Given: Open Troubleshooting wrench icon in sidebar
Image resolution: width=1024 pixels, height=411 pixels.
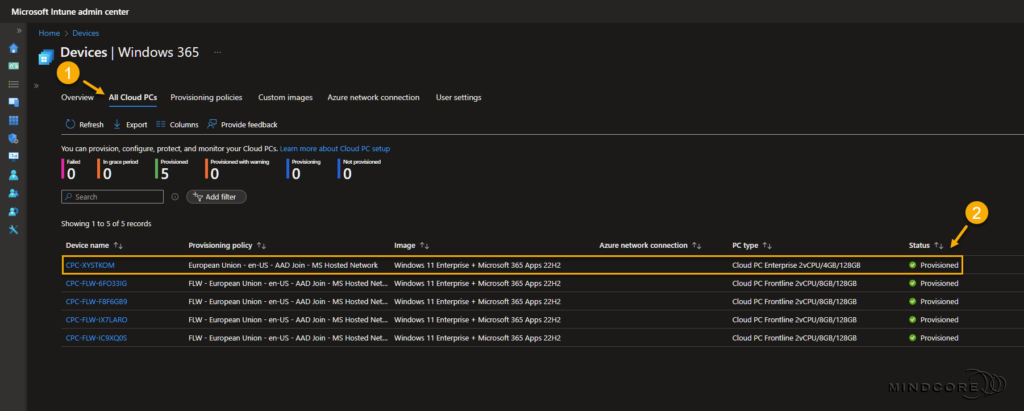Looking at the screenshot, I should pos(14,229).
